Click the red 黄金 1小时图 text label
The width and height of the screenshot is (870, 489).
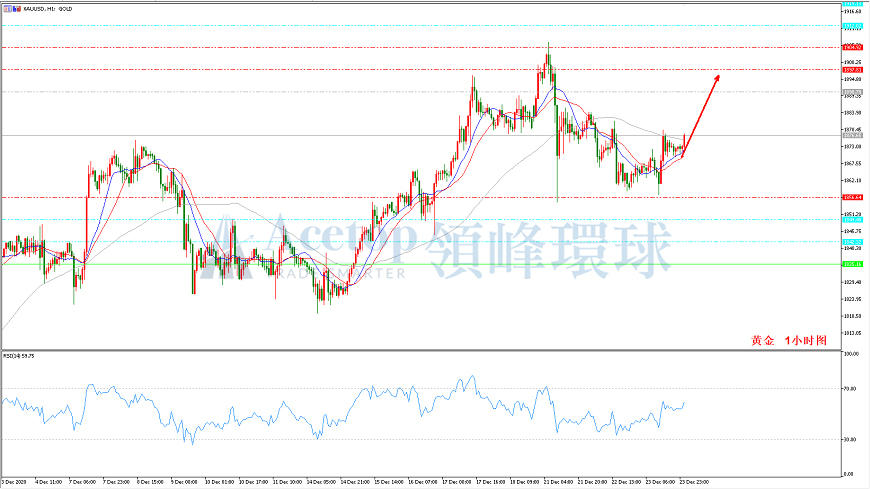[789, 341]
